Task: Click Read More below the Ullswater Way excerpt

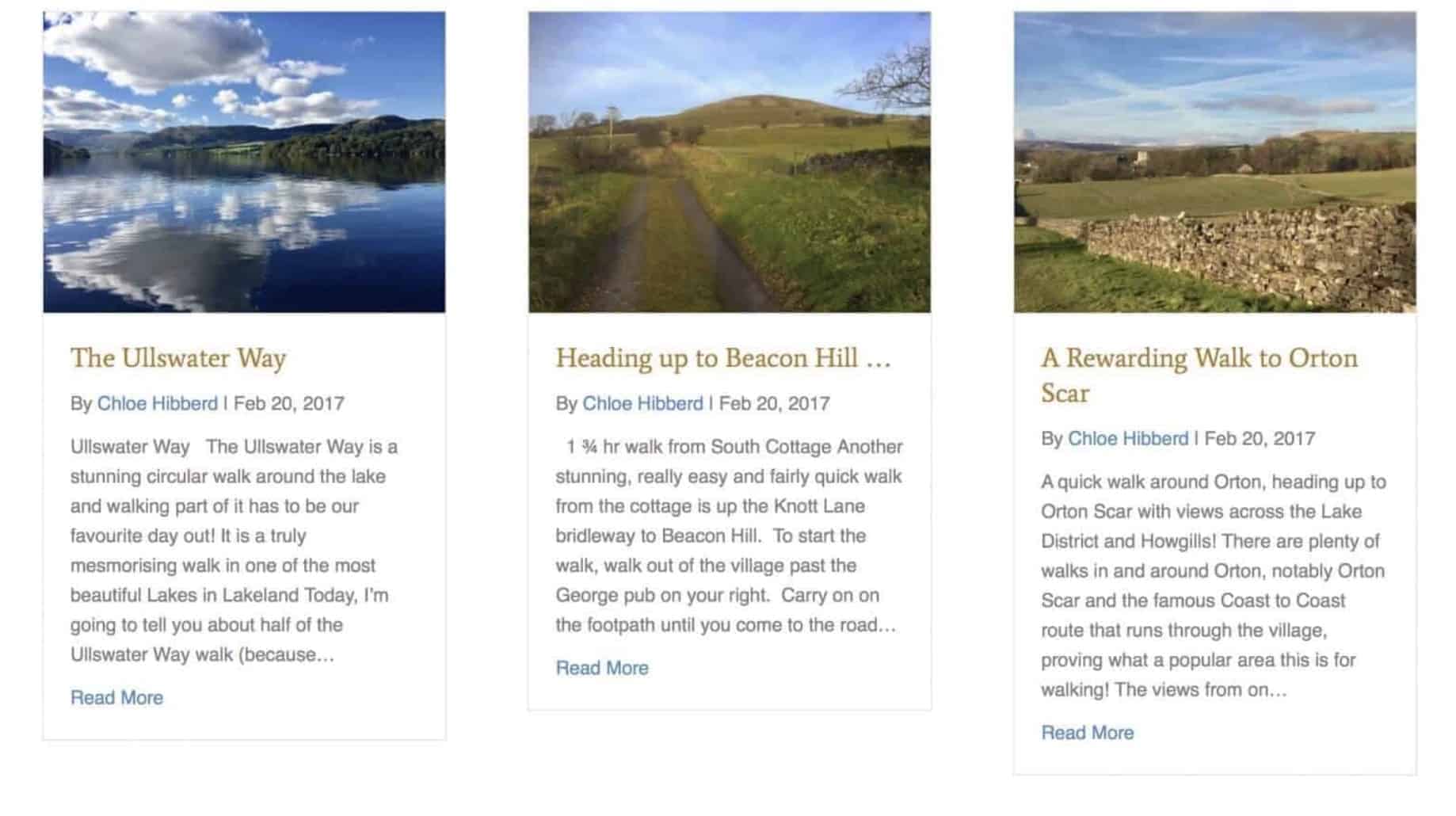Action: (116, 697)
